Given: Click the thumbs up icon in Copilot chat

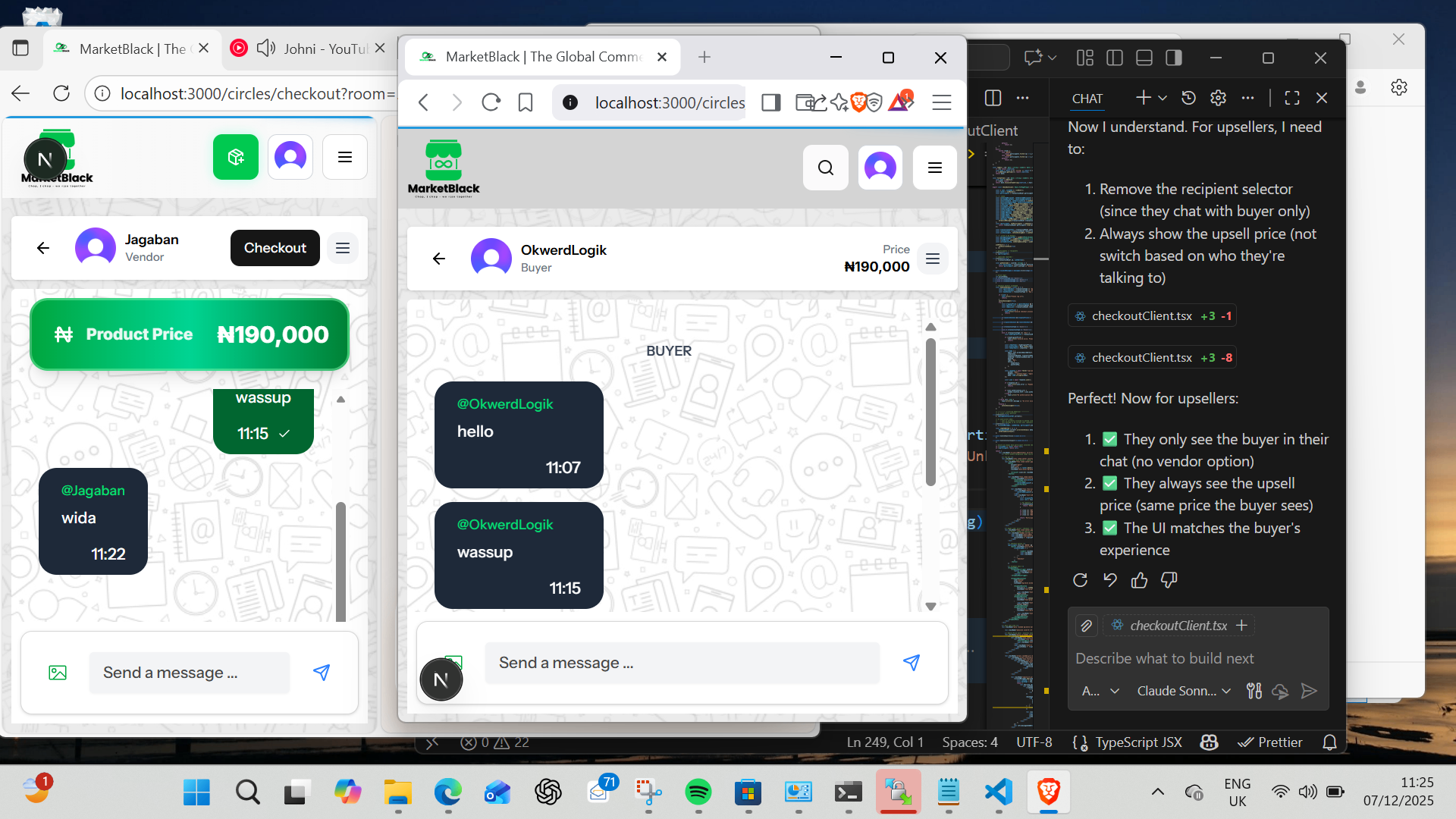Looking at the screenshot, I should click(x=1139, y=580).
